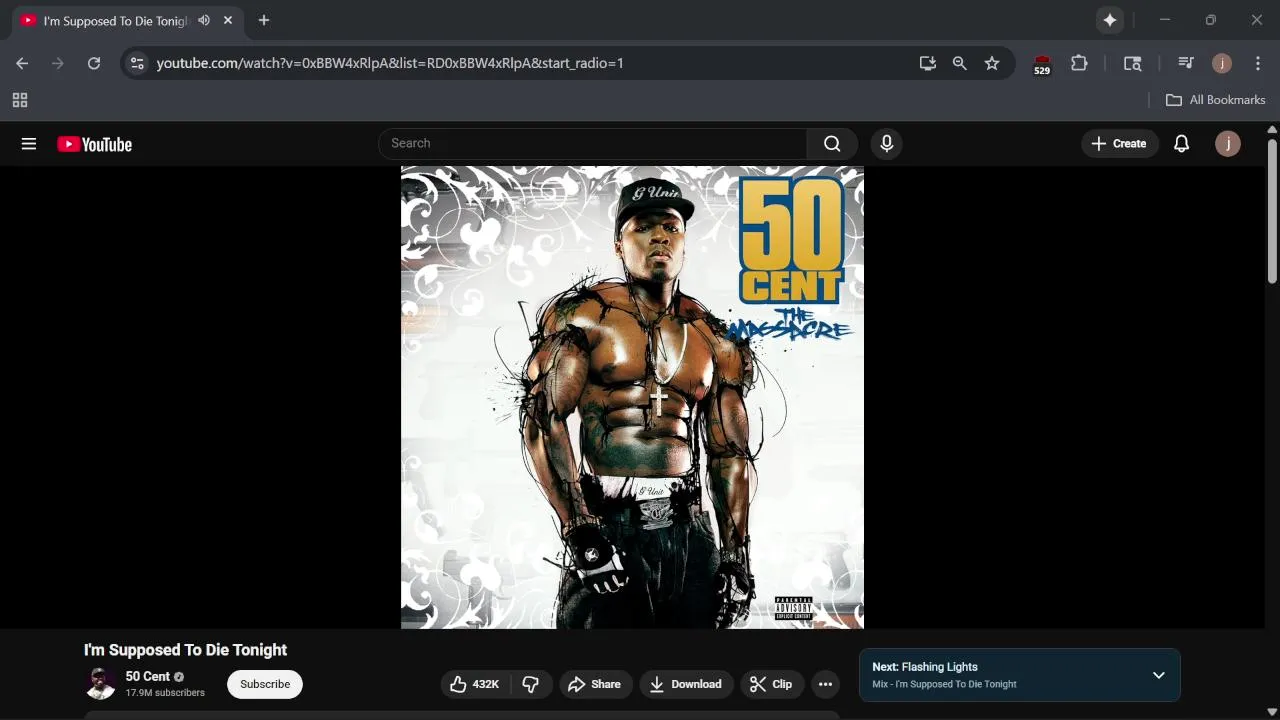Viewport: 1280px width, 720px height.
Task: Subscribe to 50 Cent channel
Action: point(265,684)
